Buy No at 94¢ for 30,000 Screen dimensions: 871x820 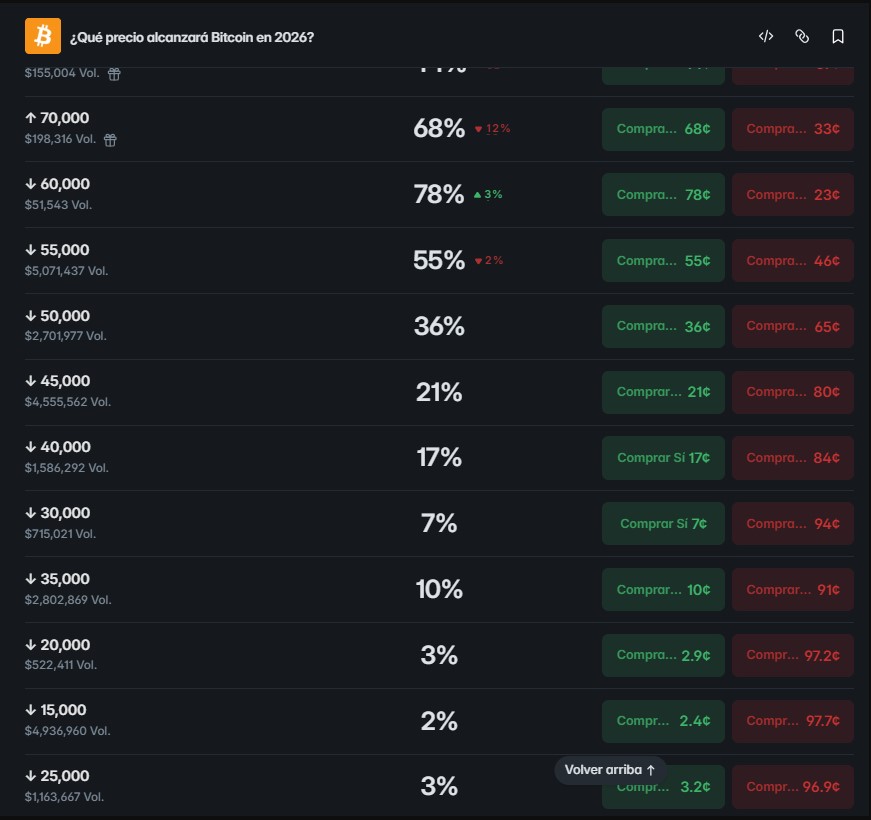793,524
